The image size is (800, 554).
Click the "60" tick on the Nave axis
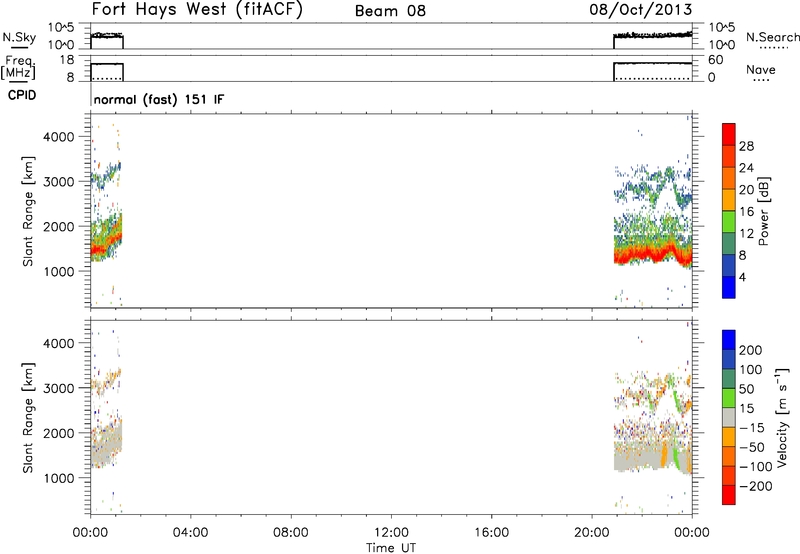pos(715,60)
